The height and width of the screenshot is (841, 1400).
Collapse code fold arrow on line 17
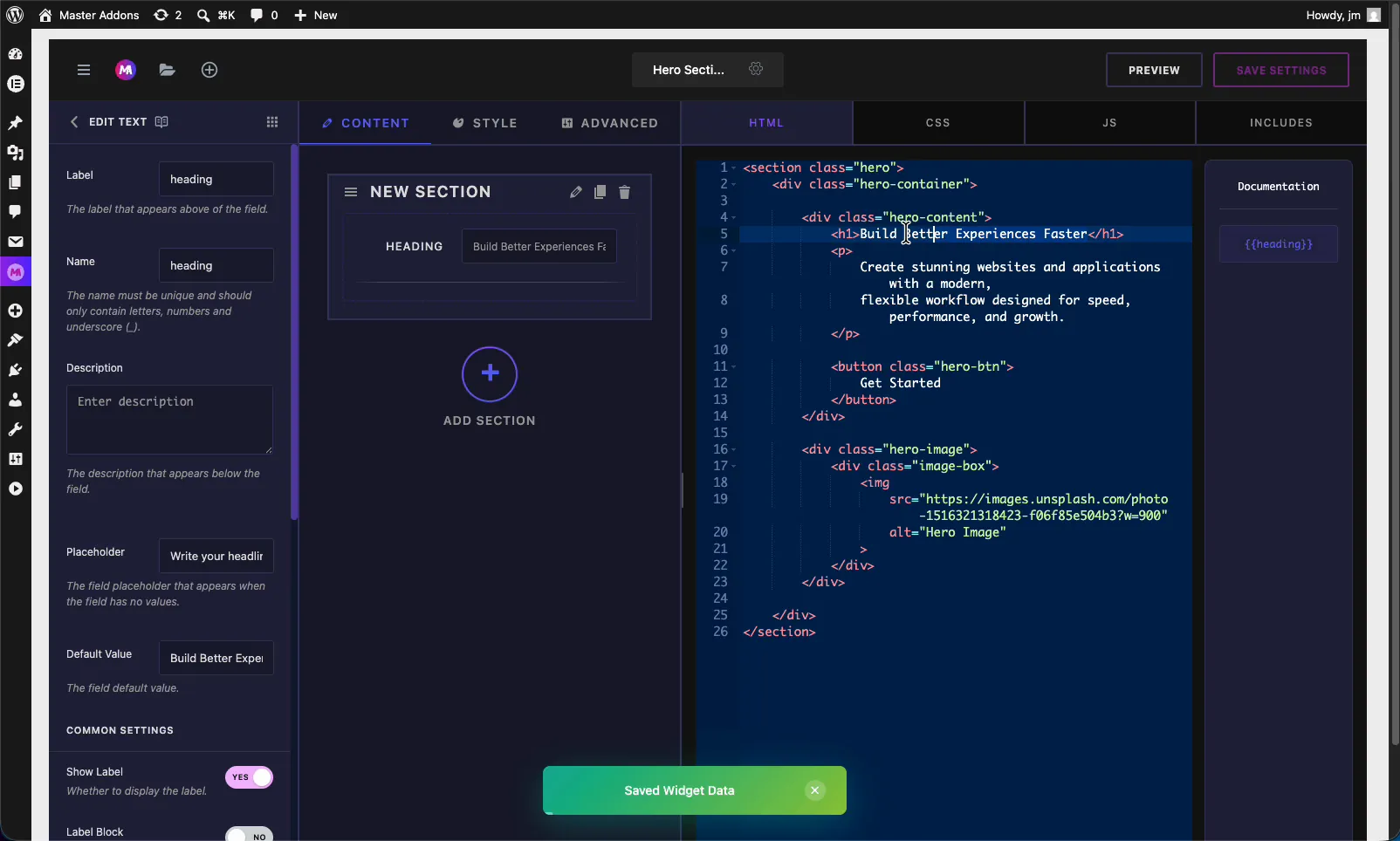tap(734, 466)
